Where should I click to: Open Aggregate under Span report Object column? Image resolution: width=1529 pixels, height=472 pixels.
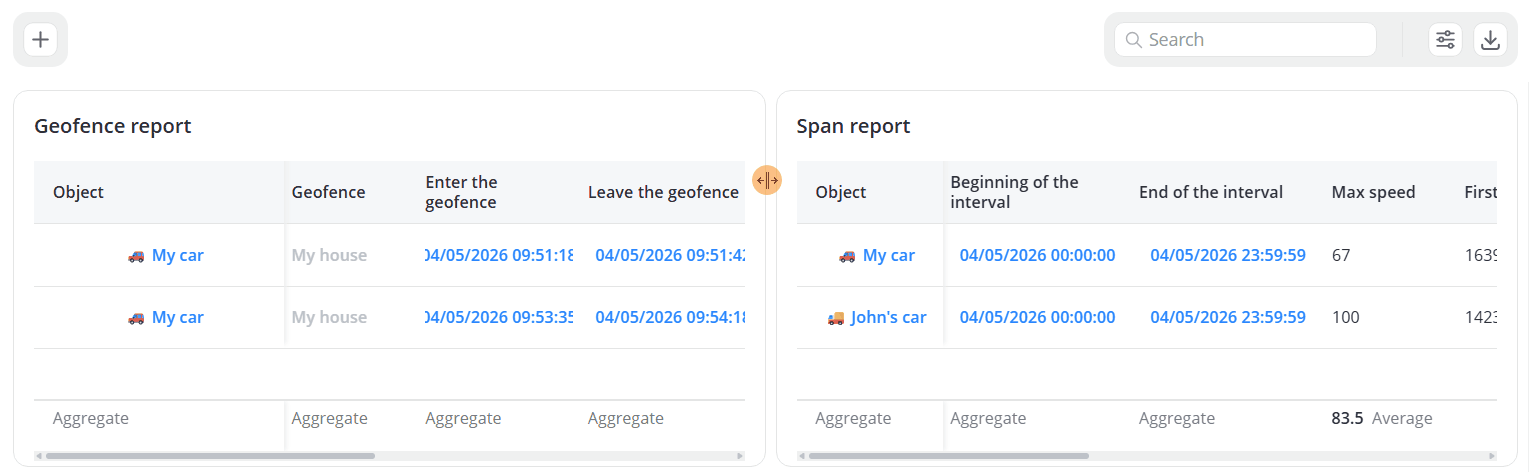(853, 418)
